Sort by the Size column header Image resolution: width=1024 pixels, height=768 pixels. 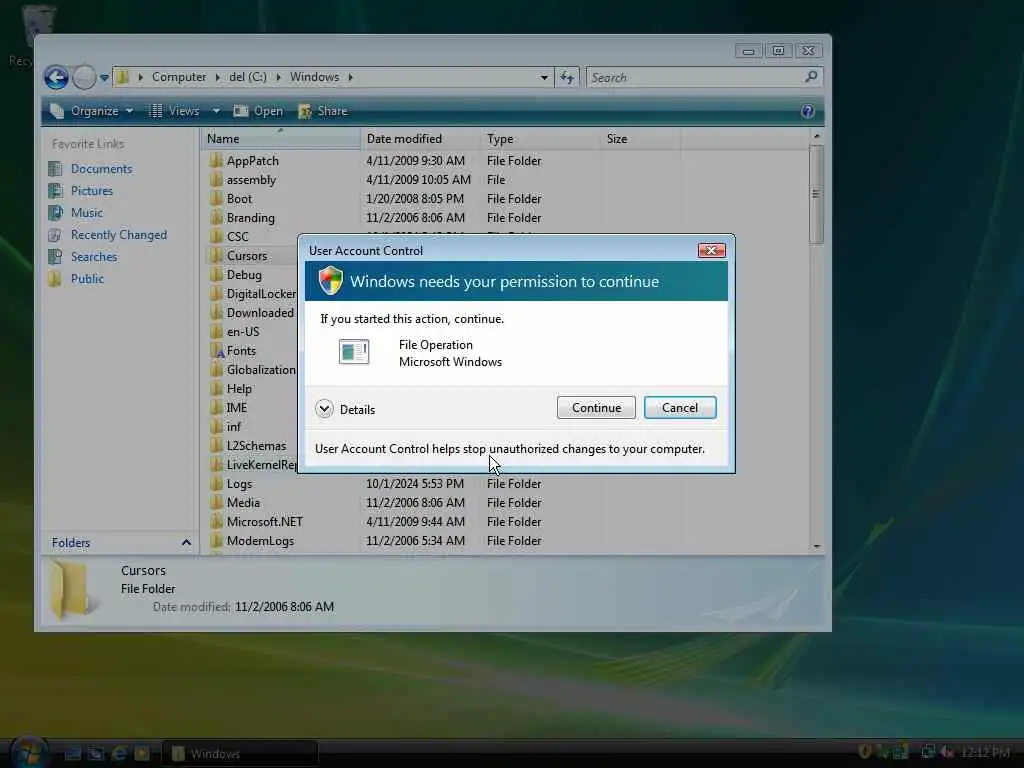tap(641, 138)
